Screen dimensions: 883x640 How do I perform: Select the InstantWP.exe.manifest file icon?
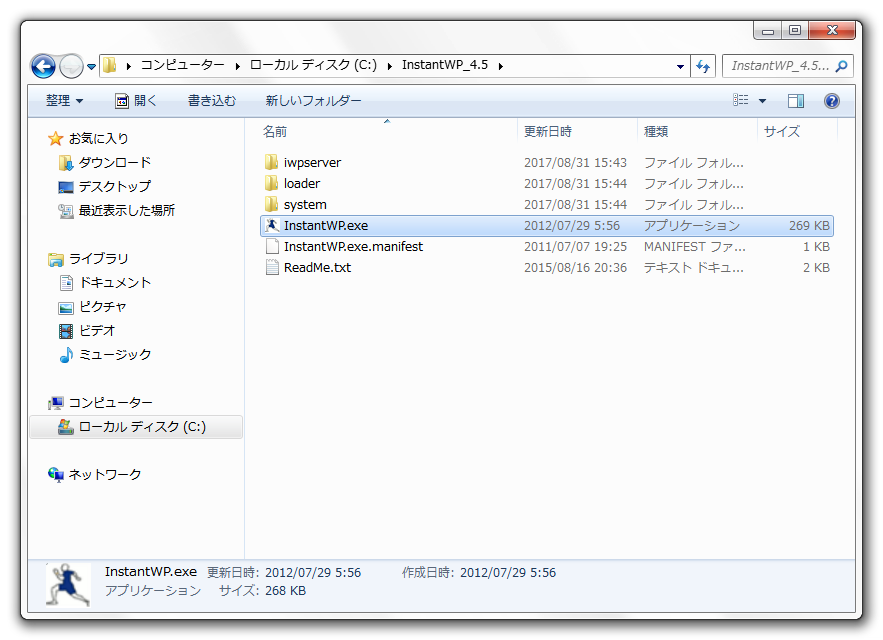tap(272, 246)
